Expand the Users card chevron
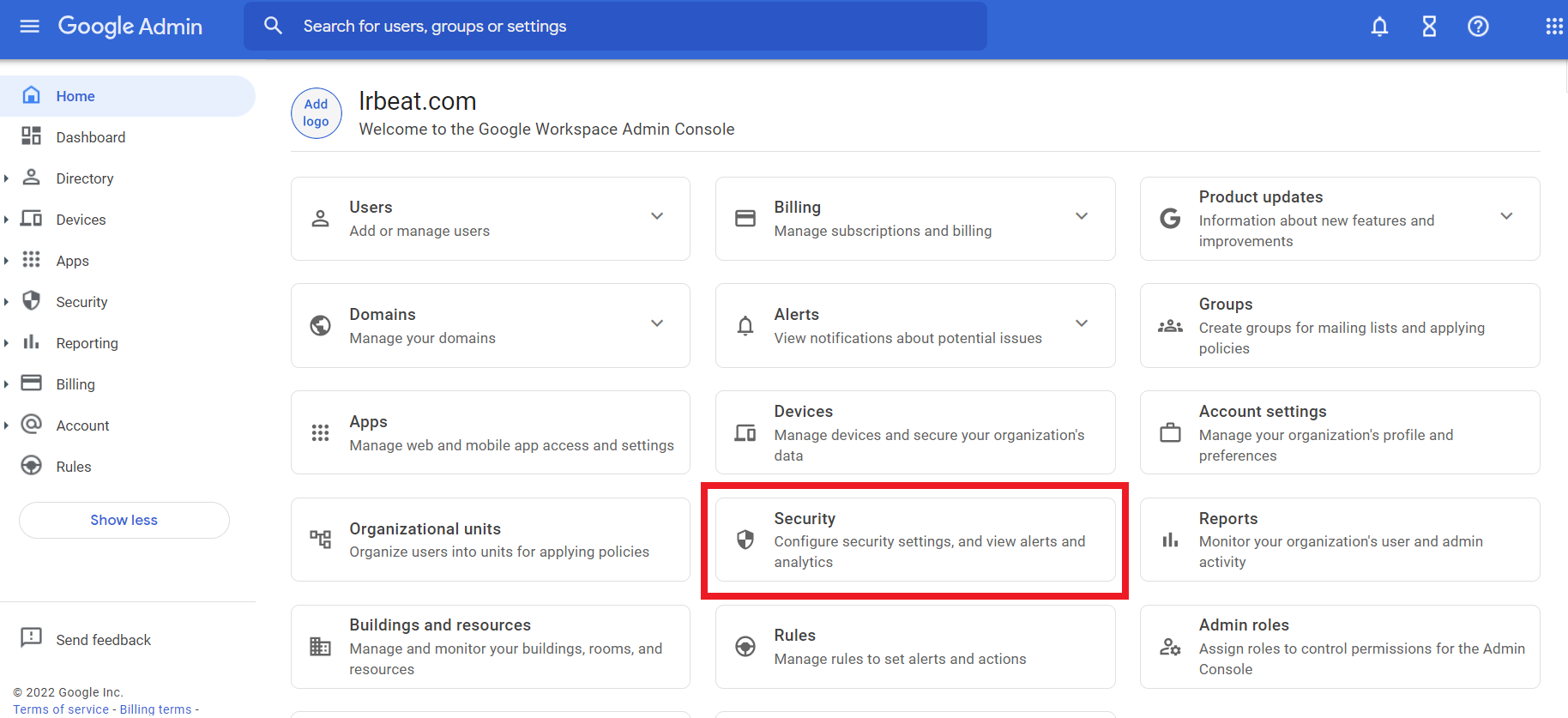Viewport: 1568px width, 718px height. (657, 216)
